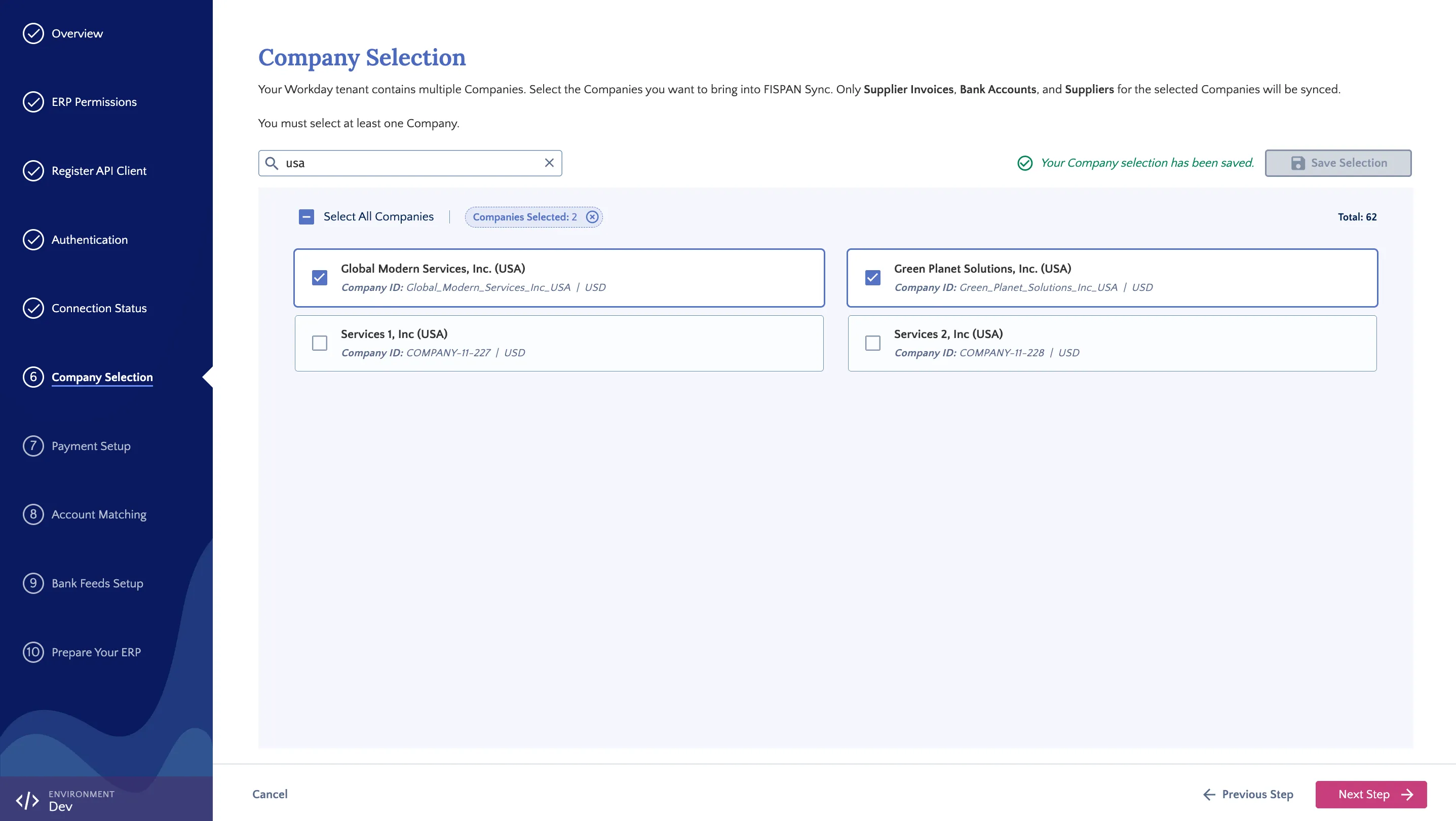Clear selected companies via chip X icon
Image resolution: width=1456 pixels, height=821 pixels.
[x=592, y=217]
